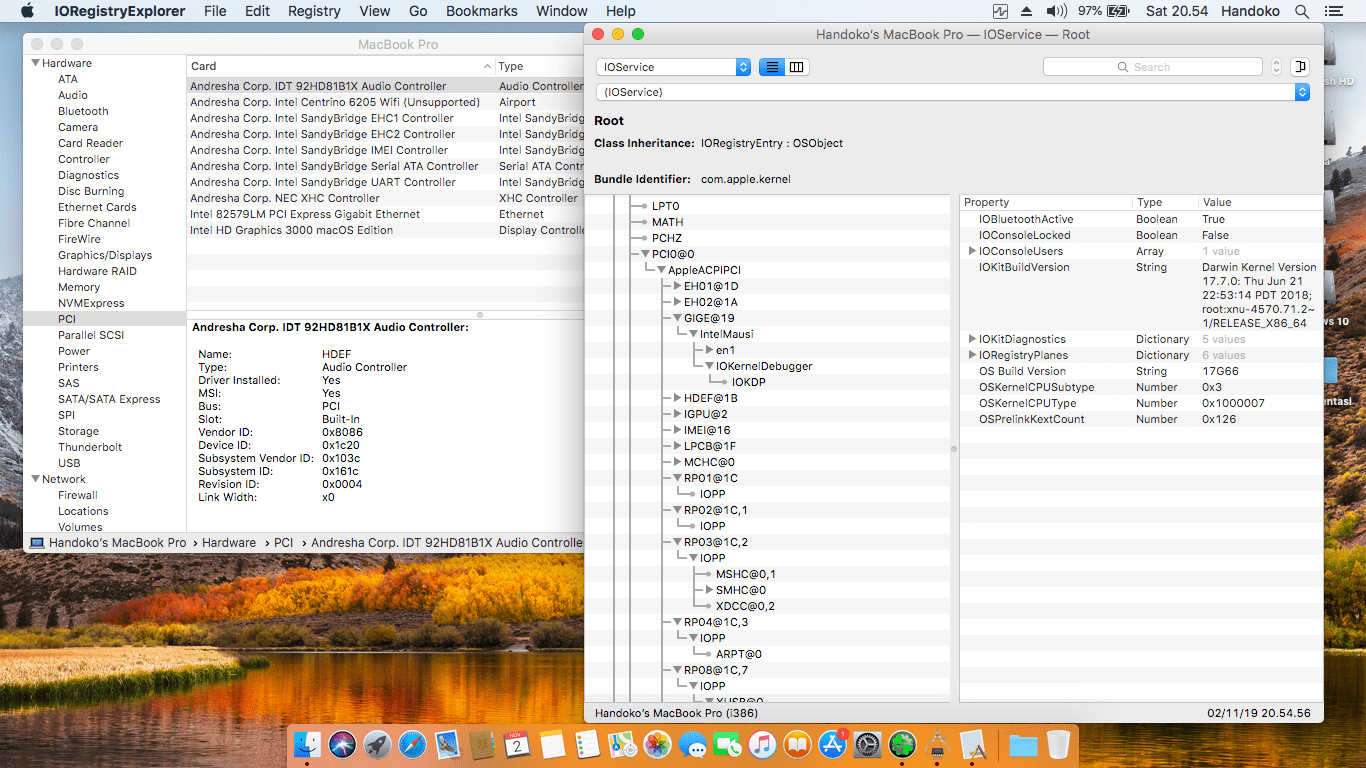
Task: Open Contacts from the Dock
Action: pos(482,744)
